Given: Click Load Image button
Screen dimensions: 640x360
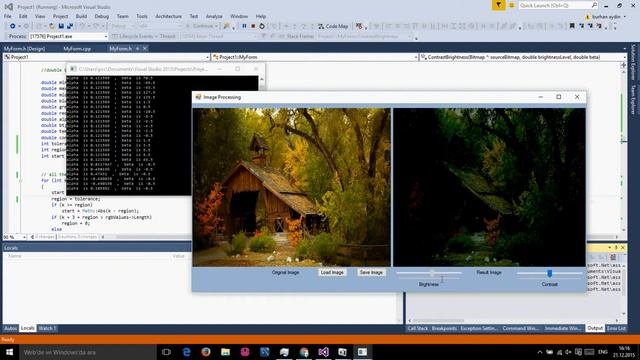Looking at the screenshot, I should (332, 272).
